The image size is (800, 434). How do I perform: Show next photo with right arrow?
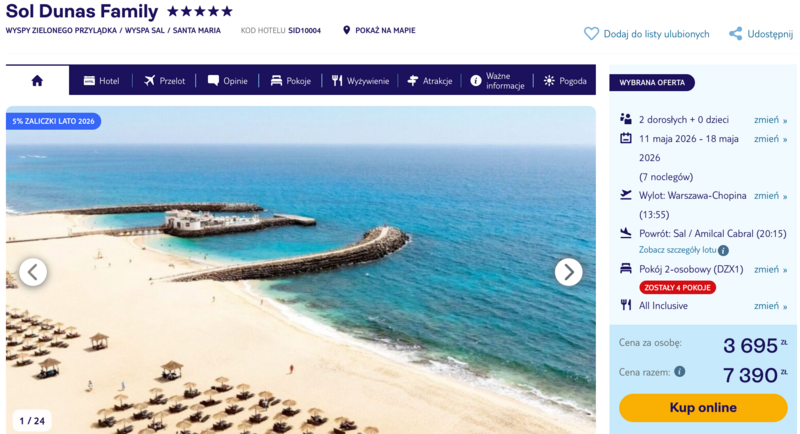pyautogui.click(x=568, y=272)
